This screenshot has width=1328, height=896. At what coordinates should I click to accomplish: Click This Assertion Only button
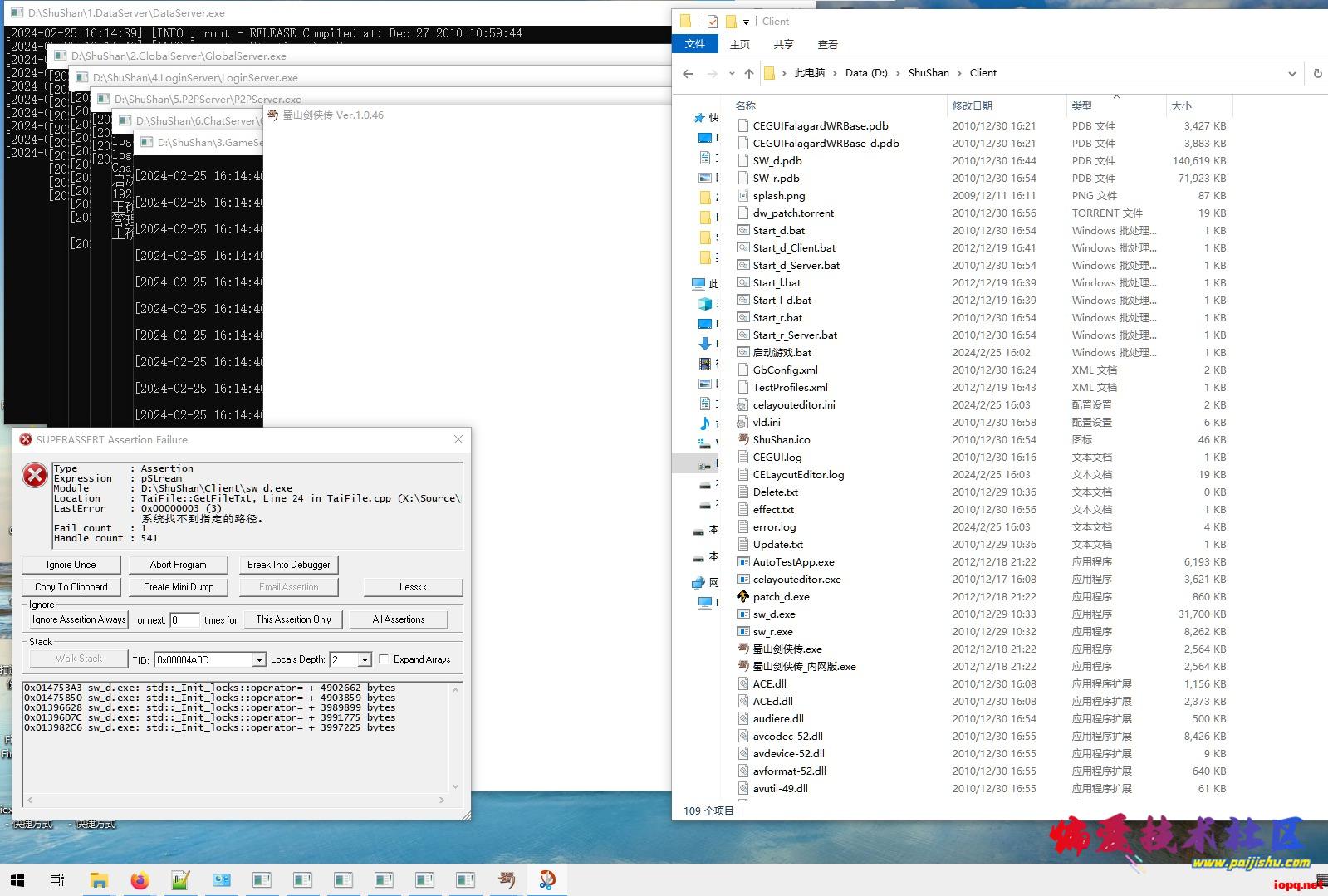point(293,619)
